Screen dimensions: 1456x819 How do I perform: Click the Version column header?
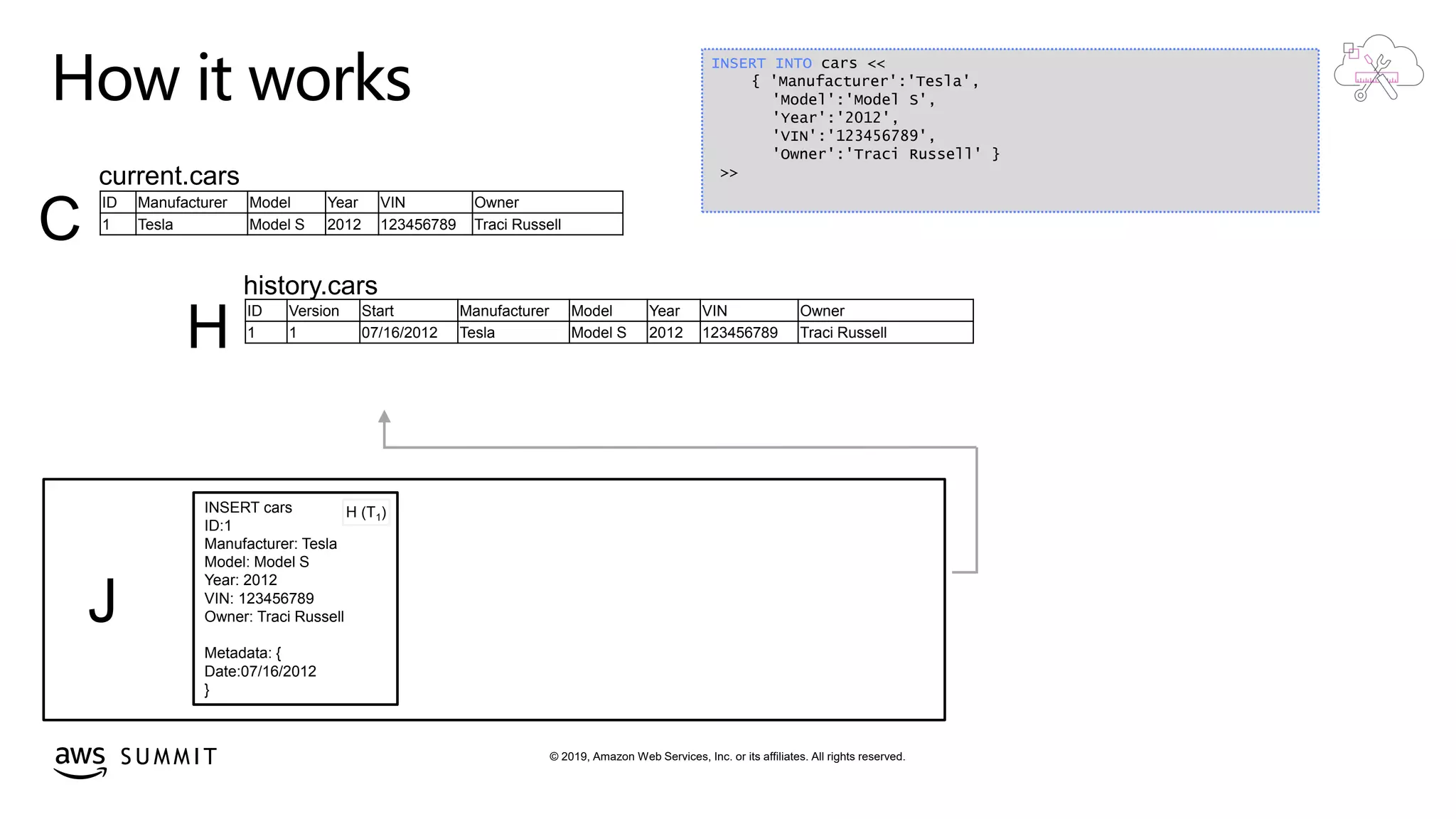[314, 311]
